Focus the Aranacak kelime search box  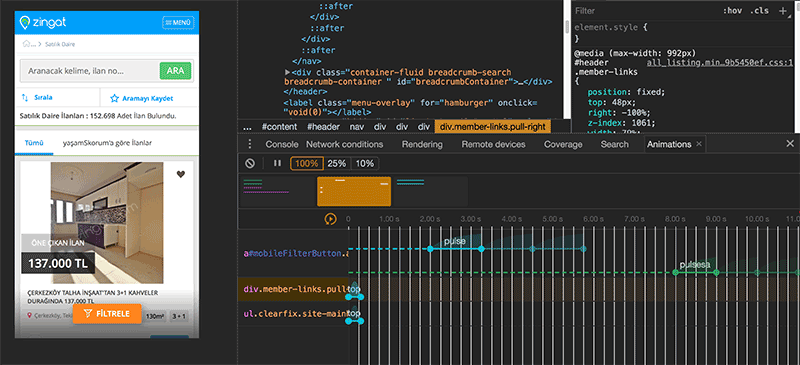pos(89,71)
